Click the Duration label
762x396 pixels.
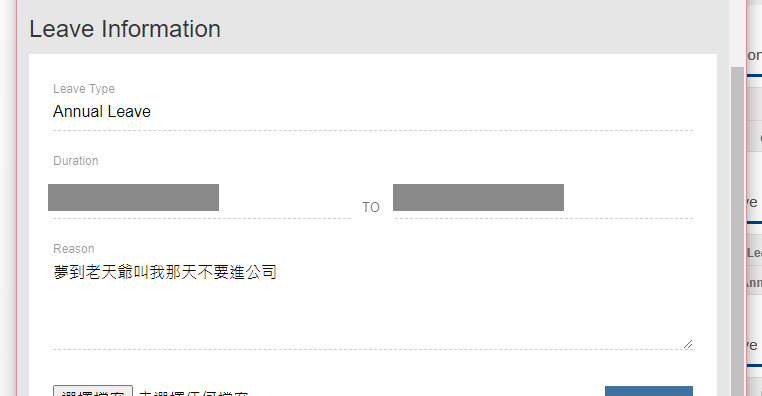click(76, 161)
